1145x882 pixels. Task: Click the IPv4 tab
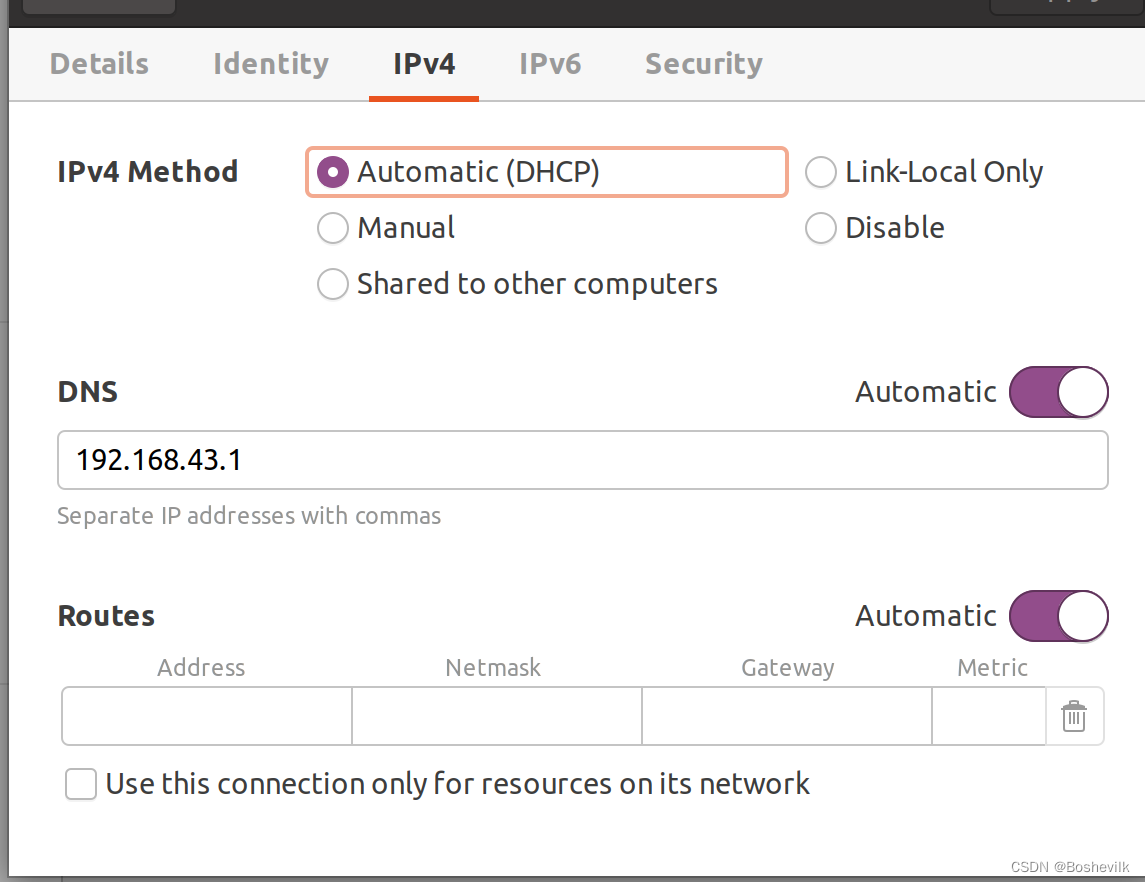(424, 64)
